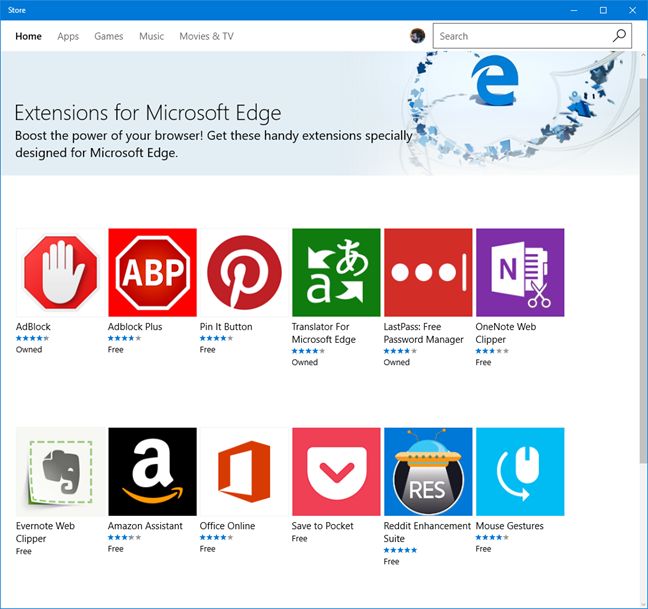Click Reddit Enhancement Suite five-star rating

(400, 550)
